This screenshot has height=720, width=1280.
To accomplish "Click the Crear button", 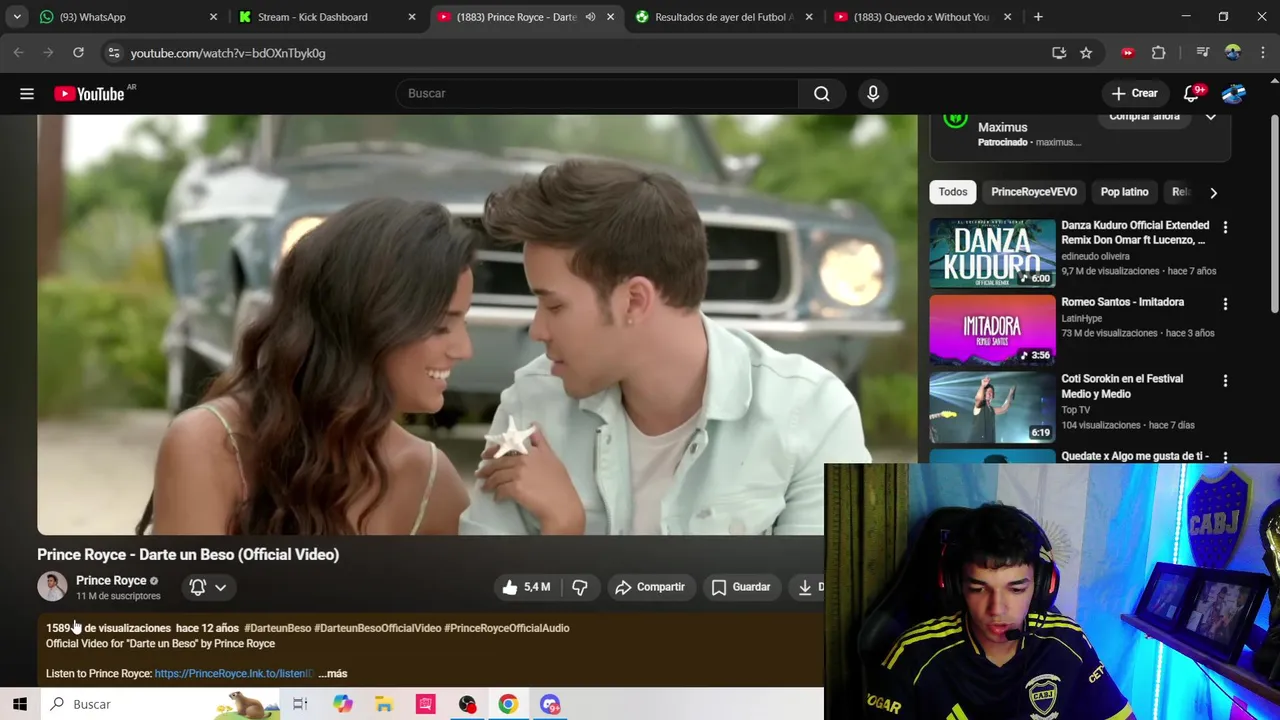I will pyautogui.click(x=1134, y=94).
